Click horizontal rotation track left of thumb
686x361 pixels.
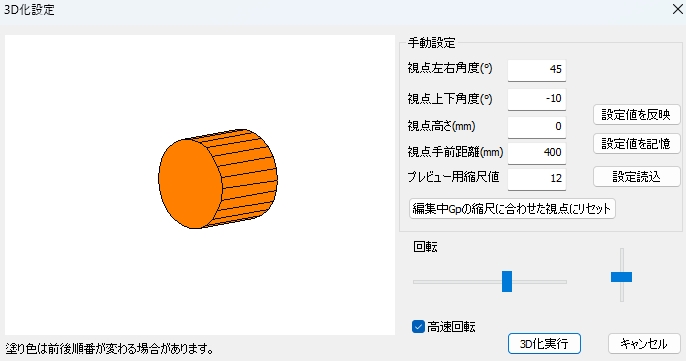457,282
